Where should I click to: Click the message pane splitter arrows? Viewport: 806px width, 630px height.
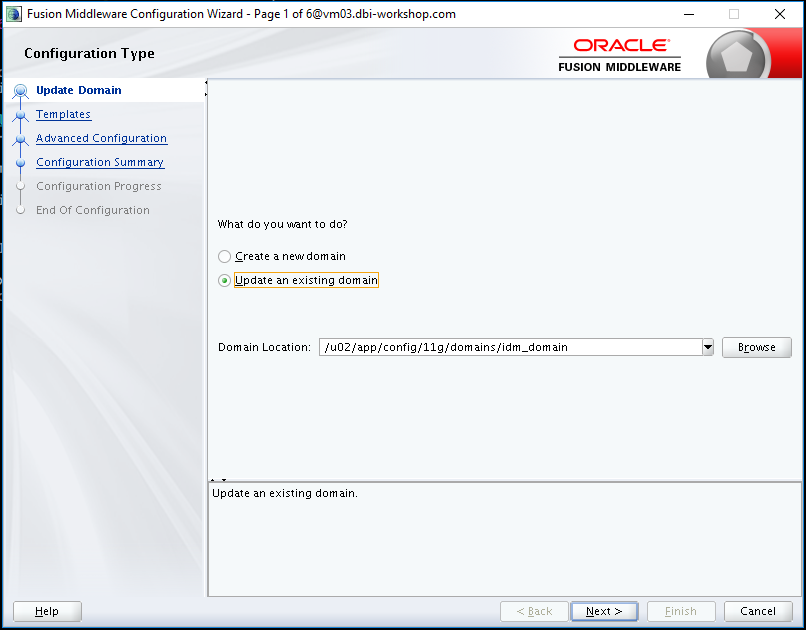pyautogui.click(x=218, y=480)
